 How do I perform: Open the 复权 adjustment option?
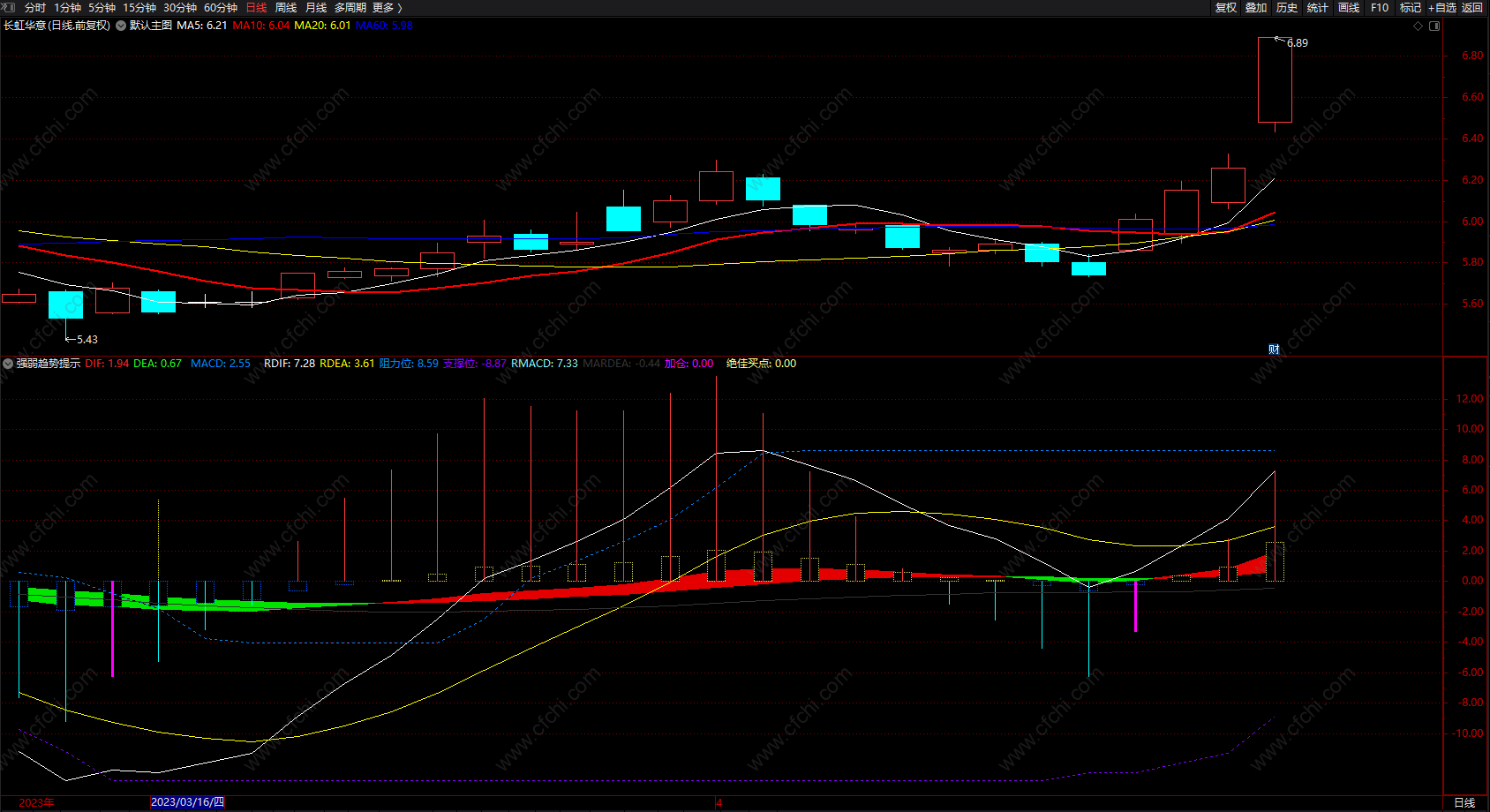point(1226,7)
